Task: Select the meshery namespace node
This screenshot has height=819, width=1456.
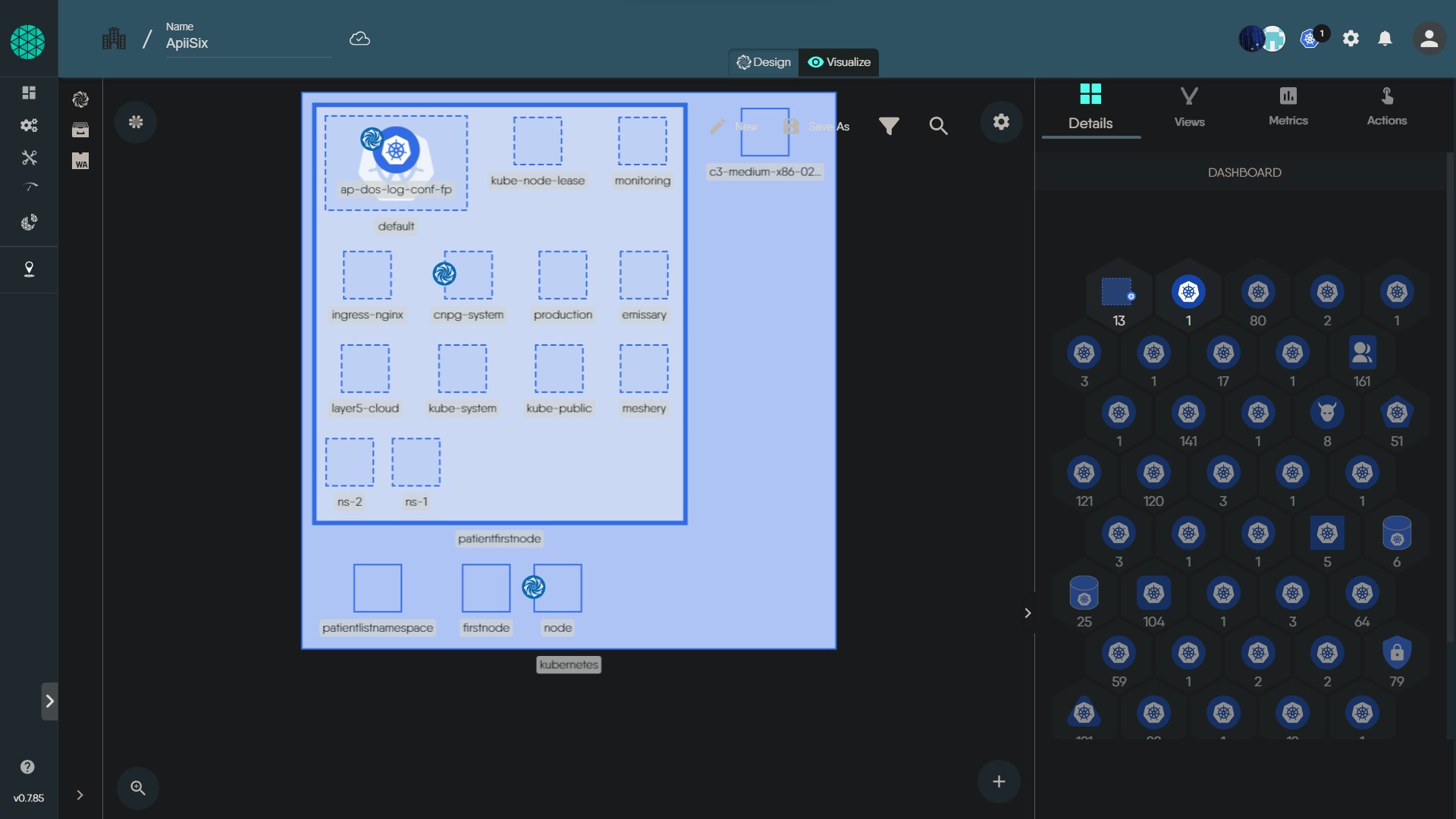Action: coord(644,369)
